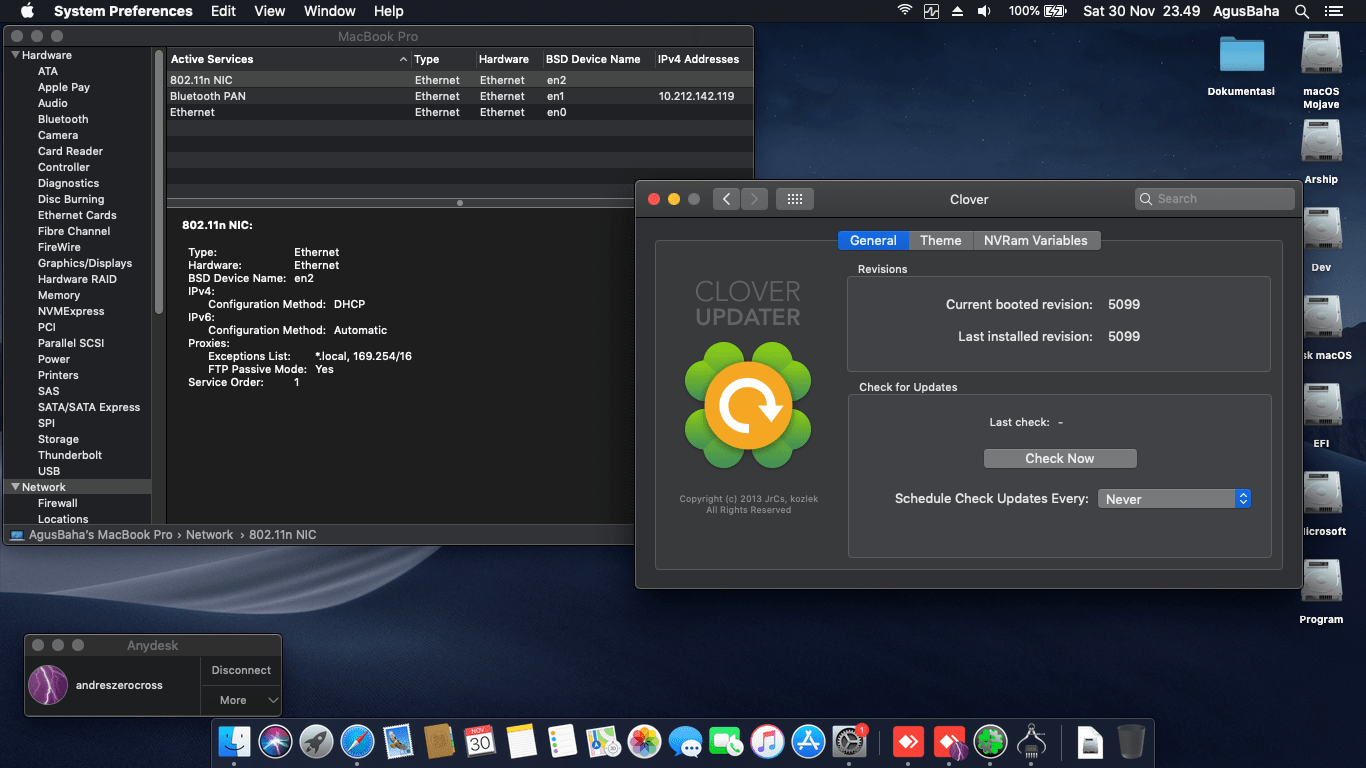Open the Mail stamp icon in Dock
The height and width of the screenshot is (768, 1366).
coord(398,741)
